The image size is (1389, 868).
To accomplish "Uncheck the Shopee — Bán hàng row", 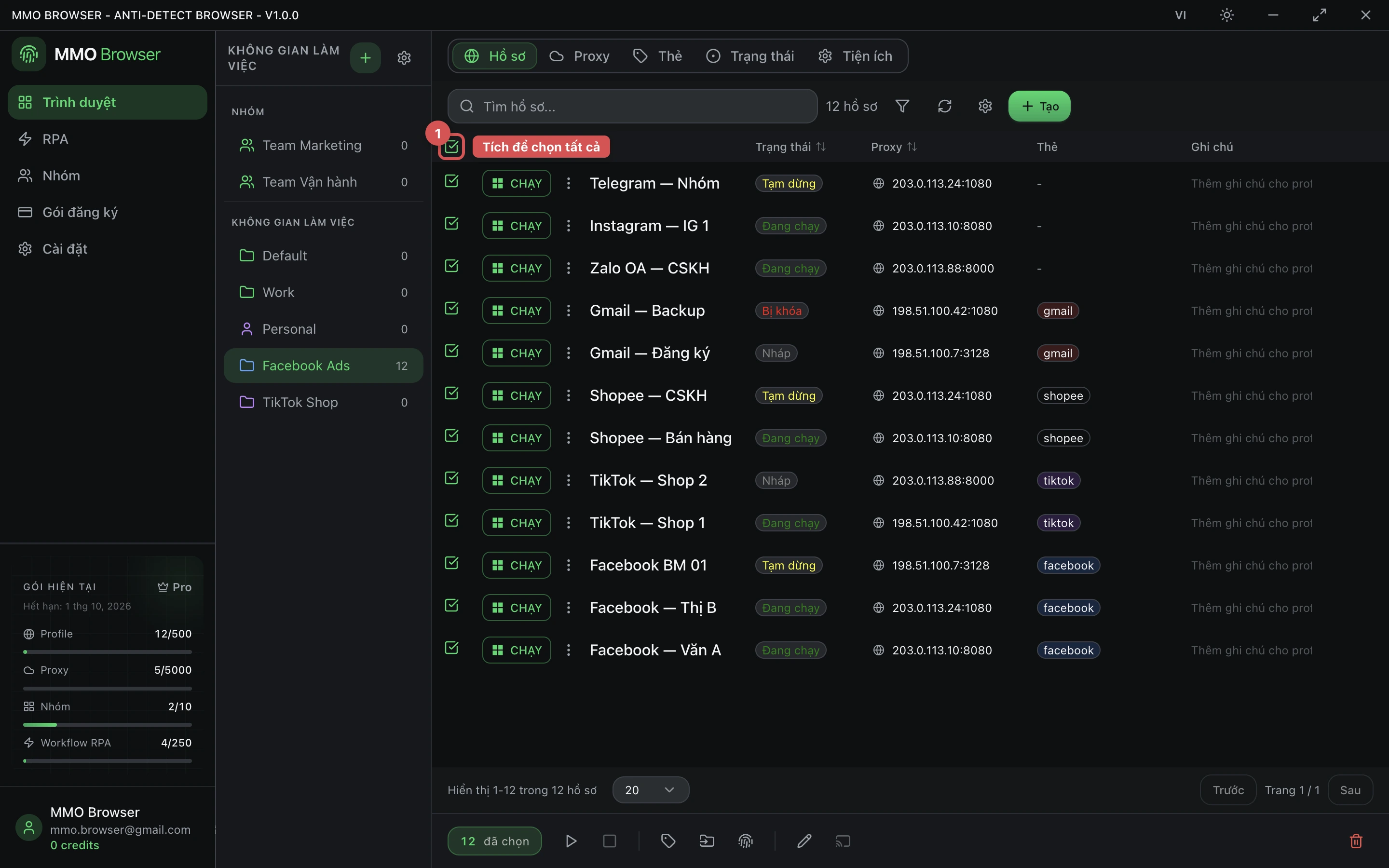I will click(x=452, y=436).
